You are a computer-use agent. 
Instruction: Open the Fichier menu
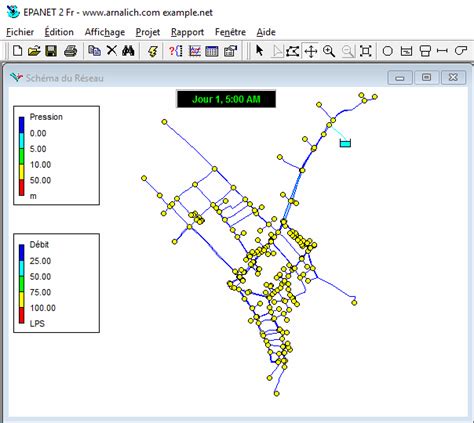[x=20, y=32]
